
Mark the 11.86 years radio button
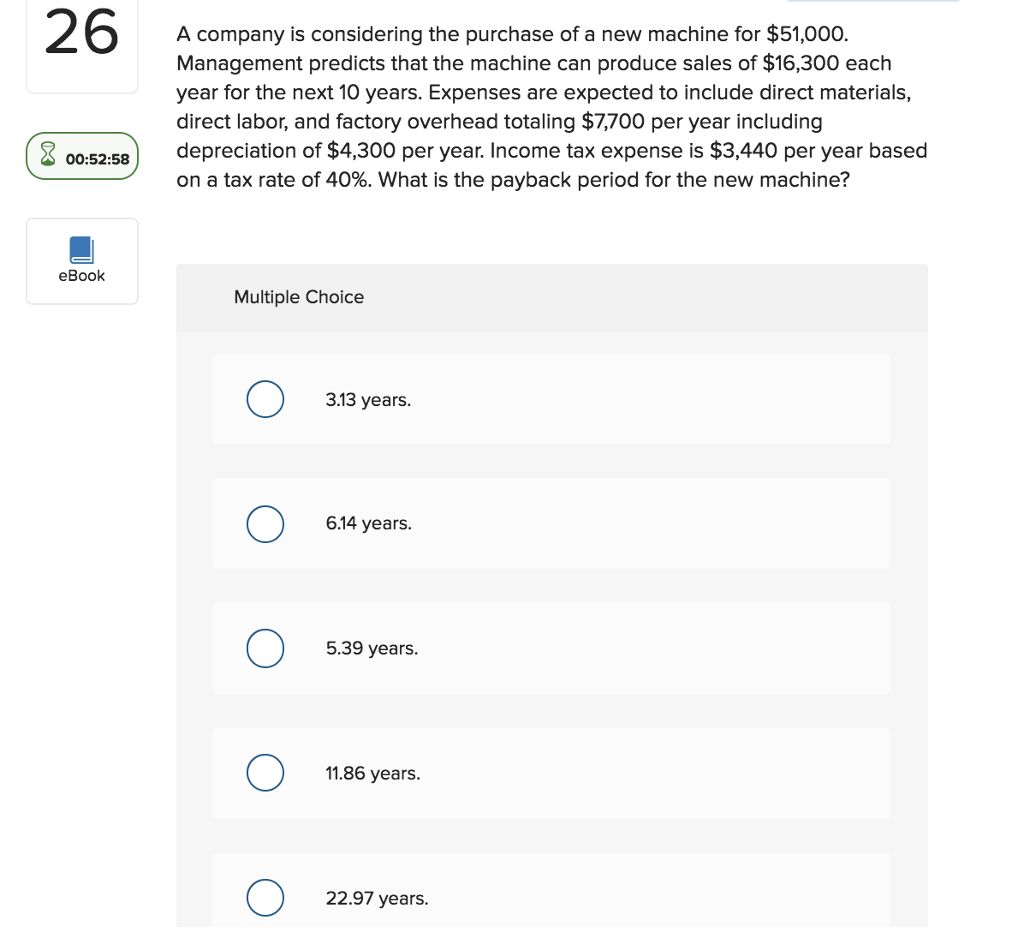click(264, 772)
